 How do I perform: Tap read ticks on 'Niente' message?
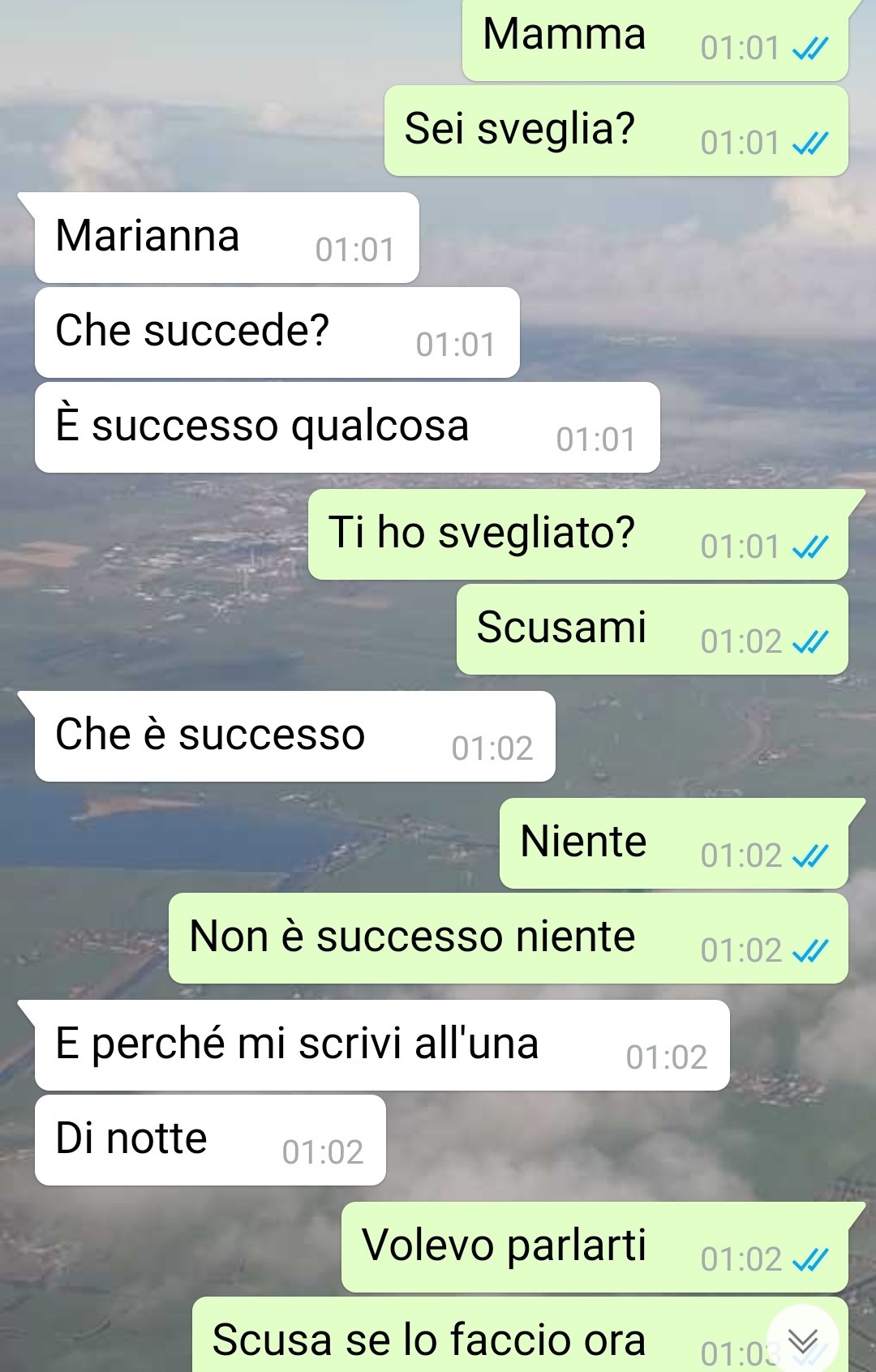[810, 856]
